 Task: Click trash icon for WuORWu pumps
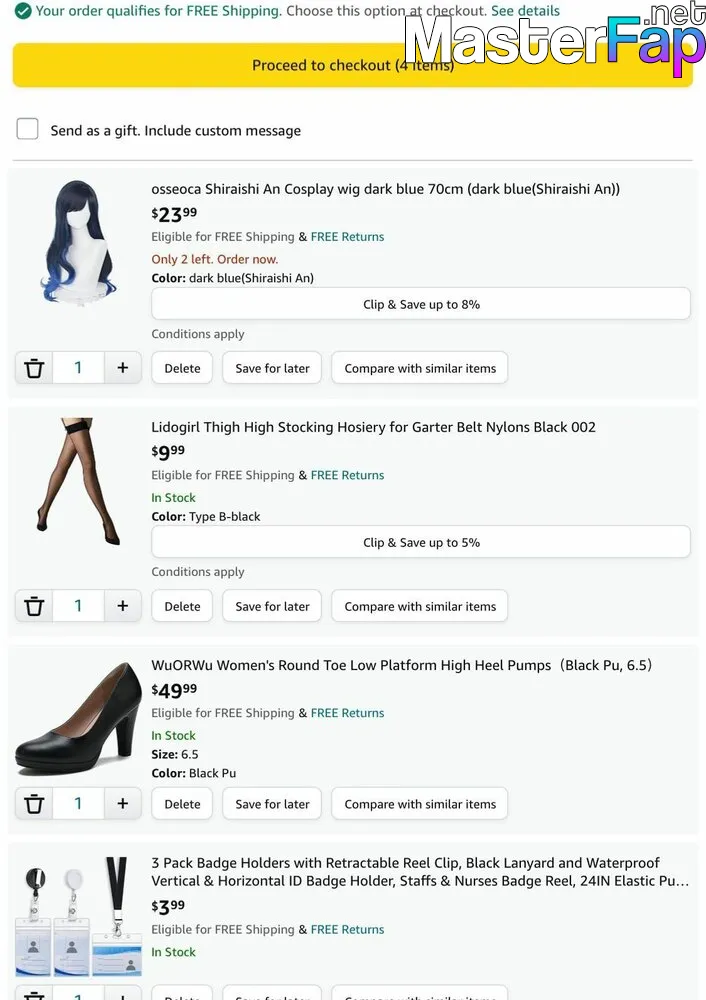(x=34, y=804)
